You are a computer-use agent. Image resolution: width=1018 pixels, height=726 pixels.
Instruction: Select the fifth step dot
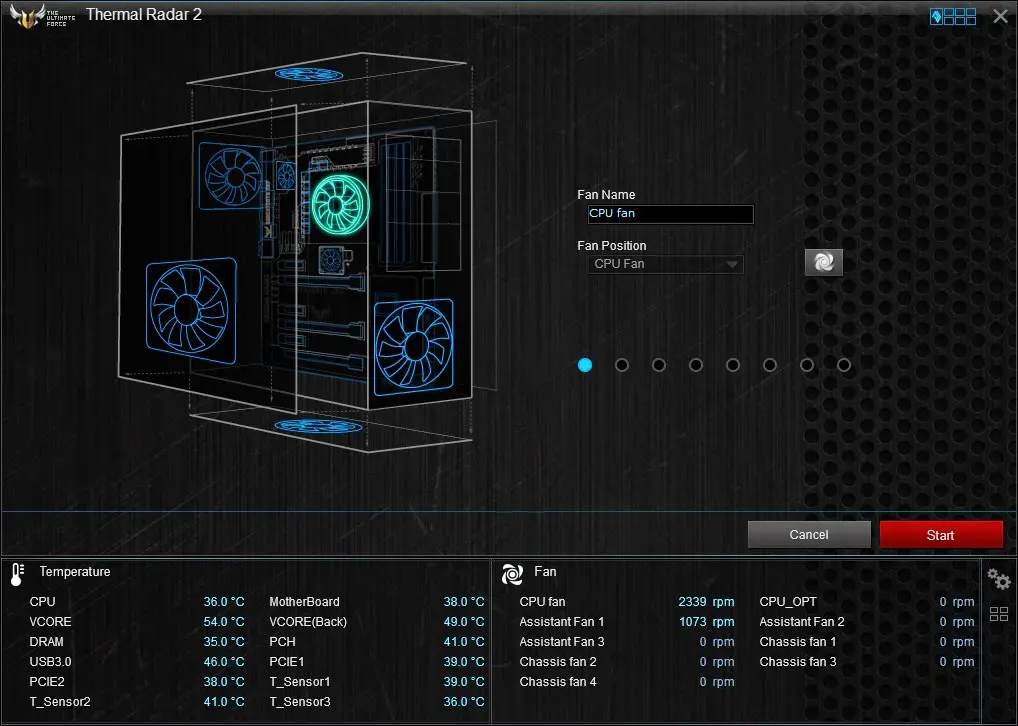[x=733, y=365]
